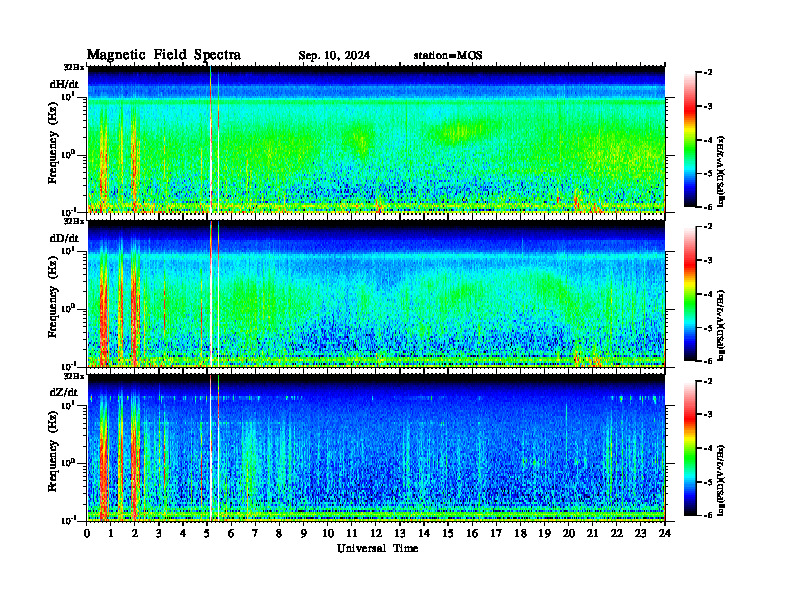Click the "15" hour tick label
The height and width of the screenshot is (612, 792).
pyautogui.click(x=448, y=533)
